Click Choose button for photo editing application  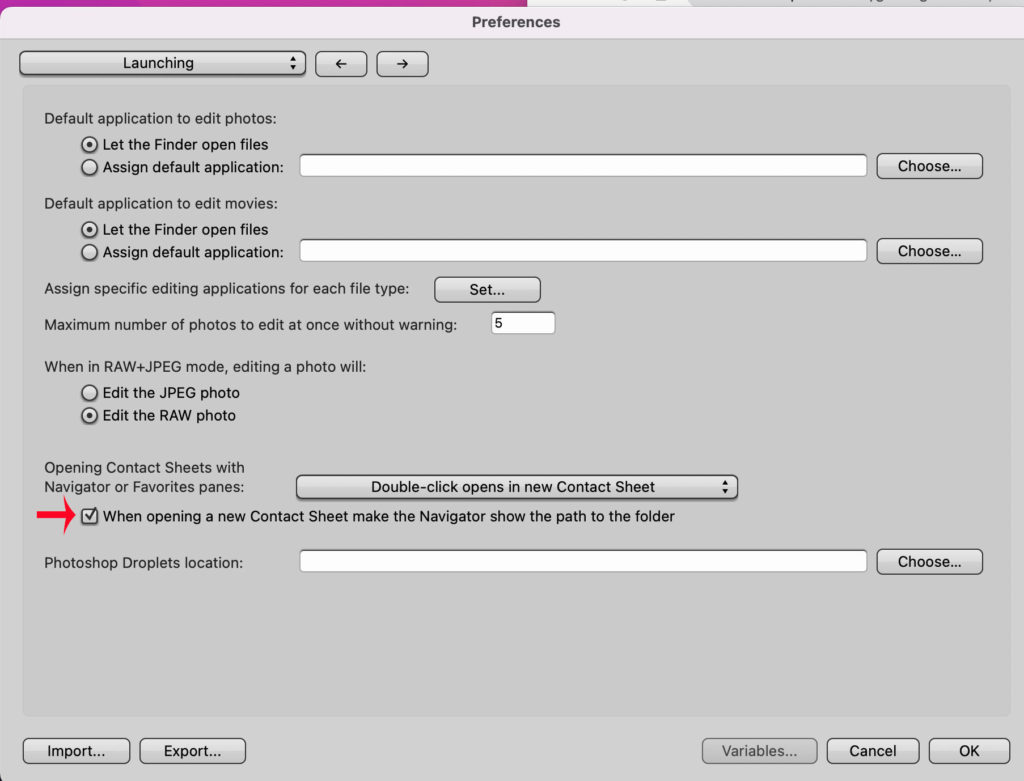click(x=929, y=166)
